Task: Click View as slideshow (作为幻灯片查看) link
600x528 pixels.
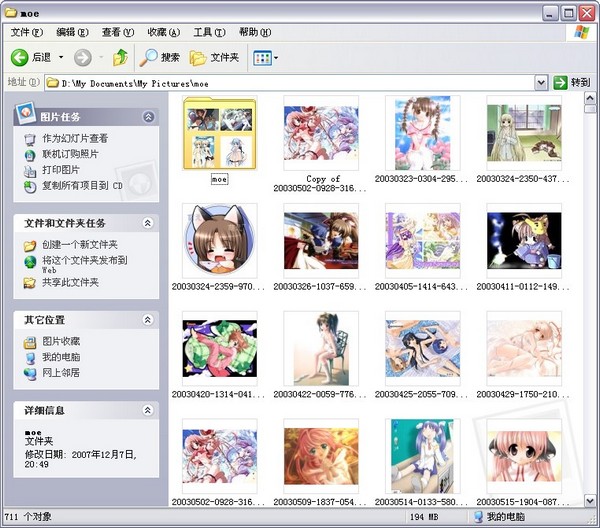Action: pos(74,139)
